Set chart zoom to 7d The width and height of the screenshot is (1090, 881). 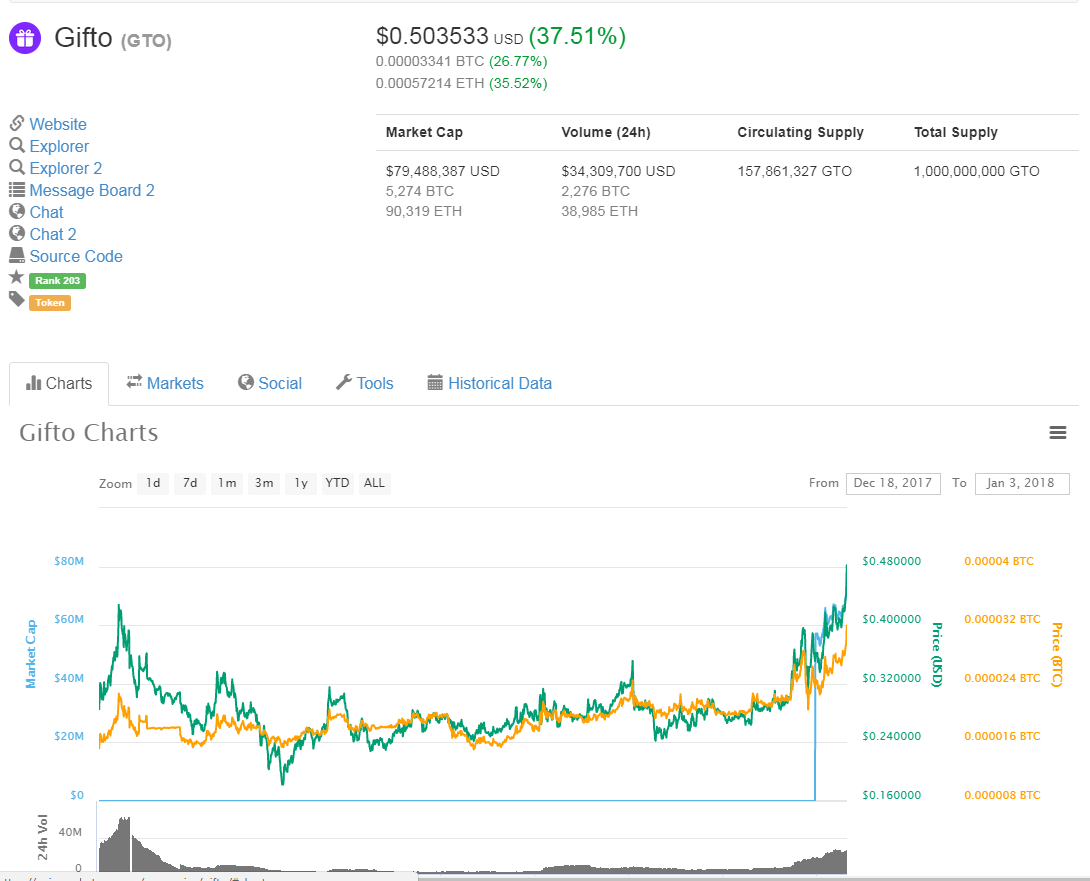point(190,483)
